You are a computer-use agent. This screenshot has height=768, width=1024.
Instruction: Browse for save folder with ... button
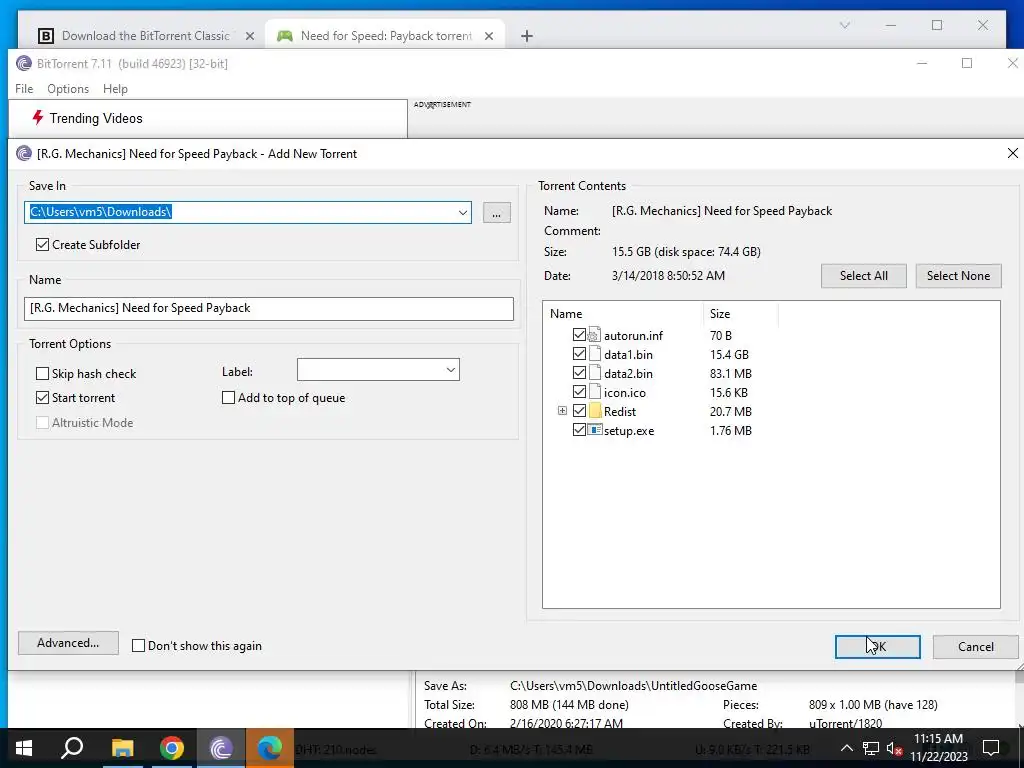coord(496,212)
